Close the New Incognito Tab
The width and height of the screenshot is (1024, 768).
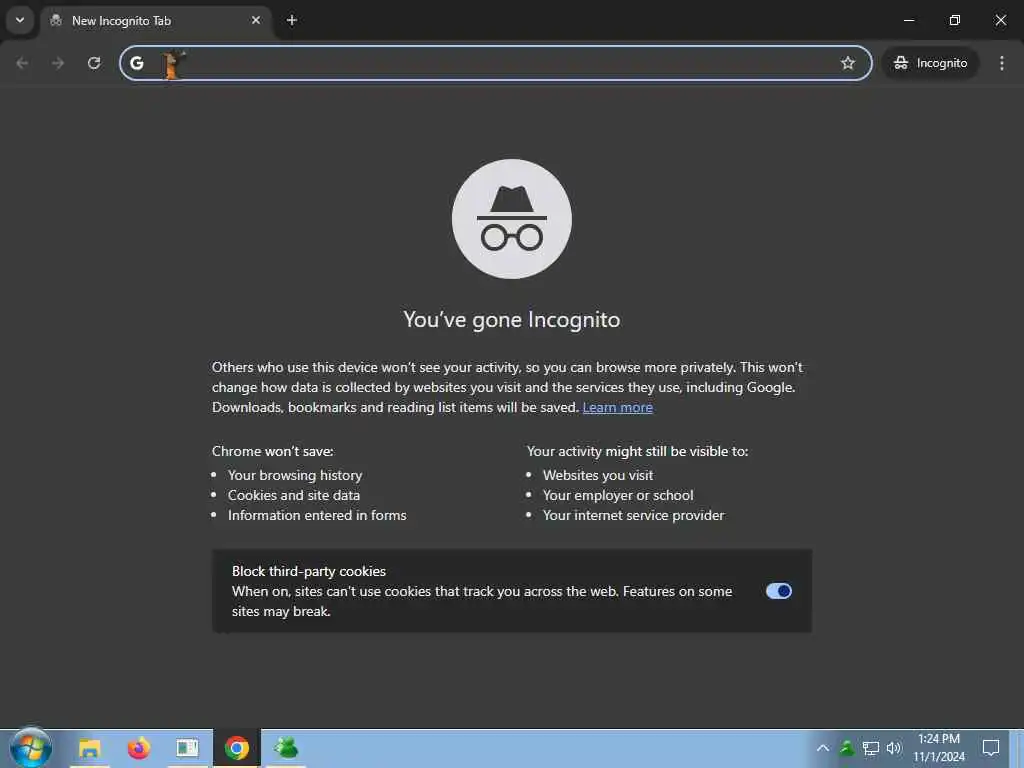click(x=255, y=20)
